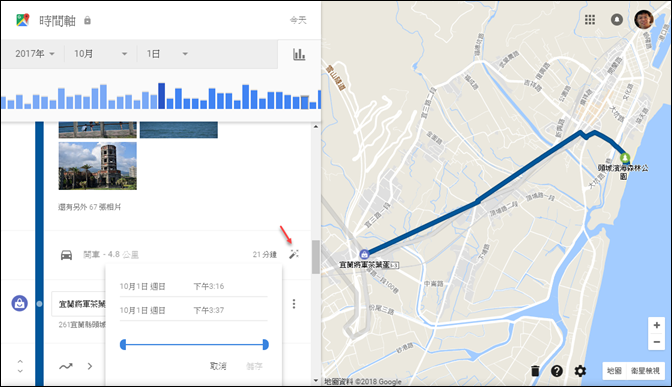Open the sea photo thumbnail

pos(179,130)
